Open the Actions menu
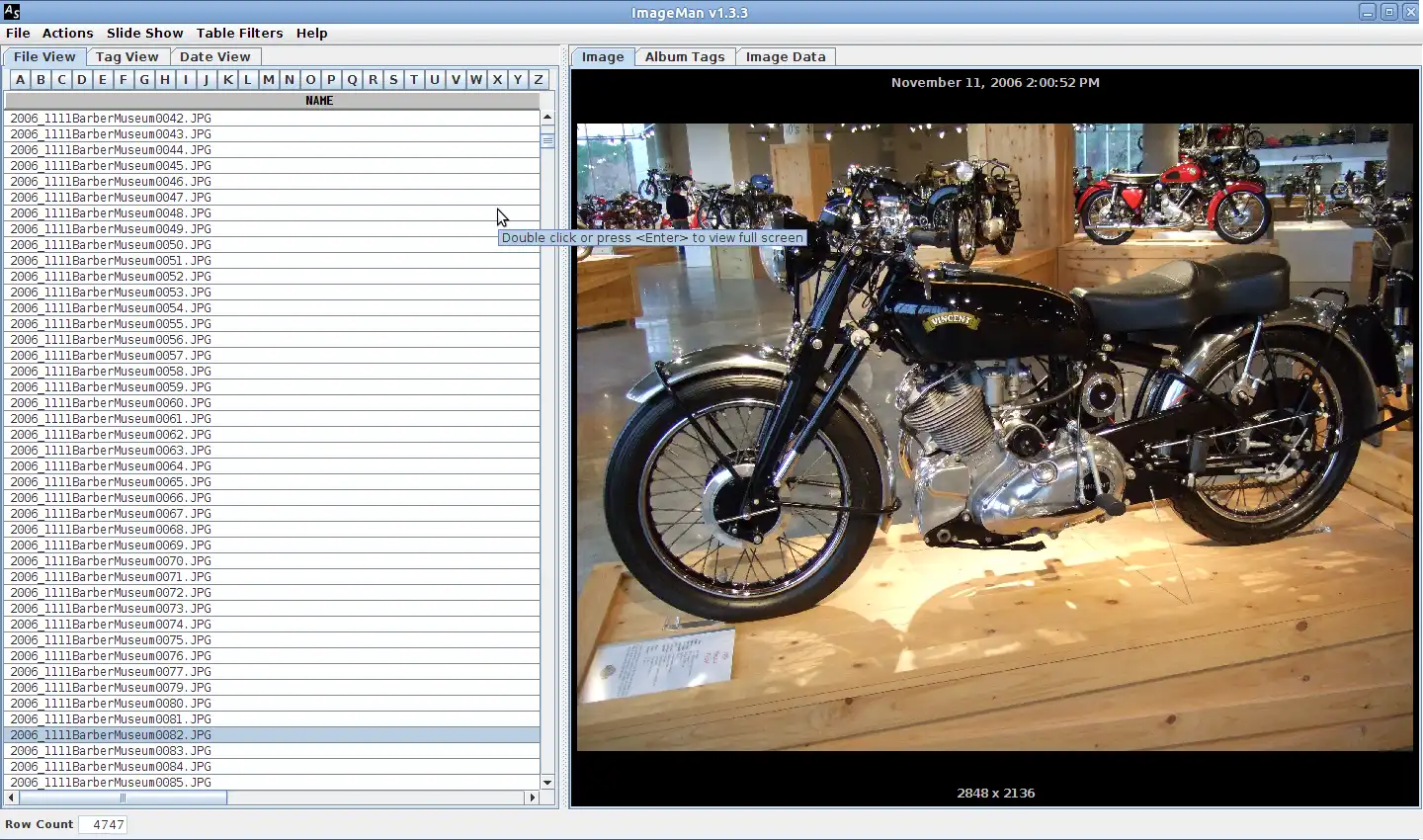Viewport: 1423px width, 840px height. coord(67,33)
